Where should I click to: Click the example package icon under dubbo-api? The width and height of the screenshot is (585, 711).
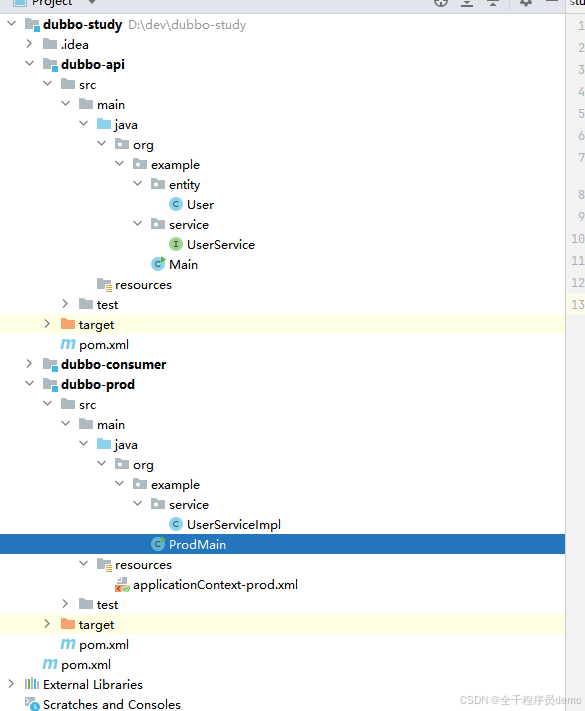click(x=140, y=164)
